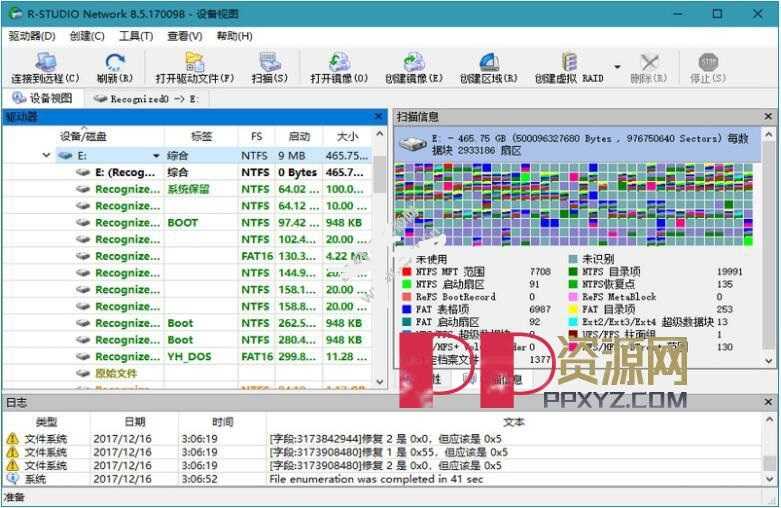The height and width of the screenshot is (508, 781).
Task: Sort by Device/Disk (设备/磁盘) column header
Action: [x=83, y=136]
